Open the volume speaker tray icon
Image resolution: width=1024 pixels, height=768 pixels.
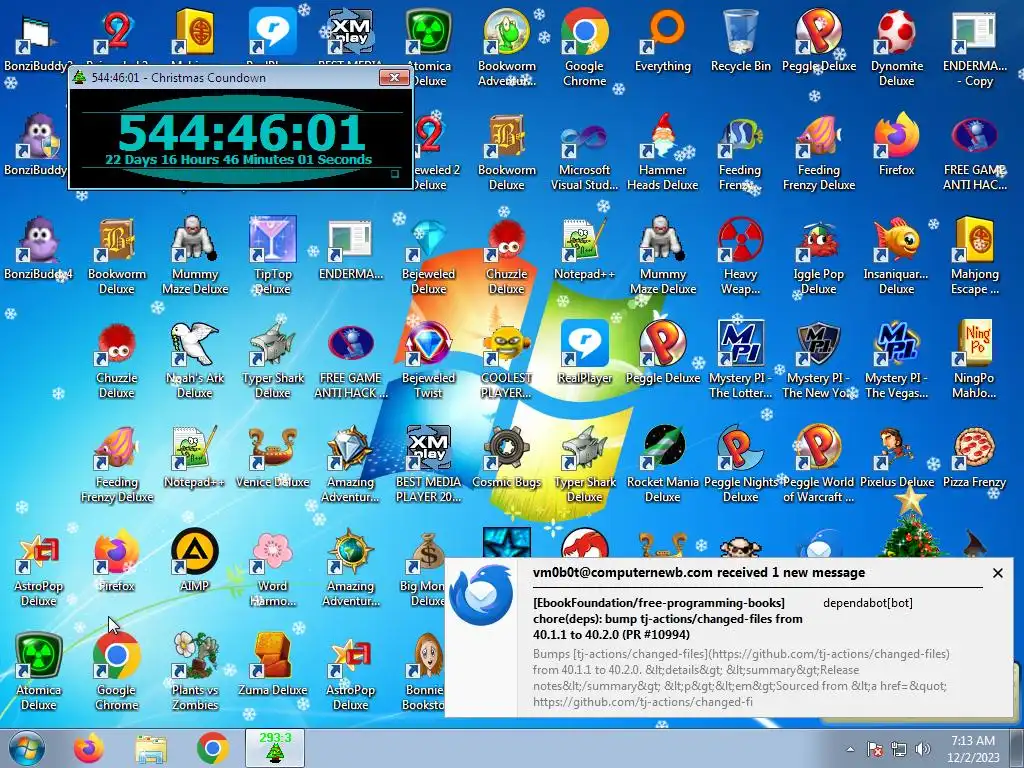pos(922,749)
